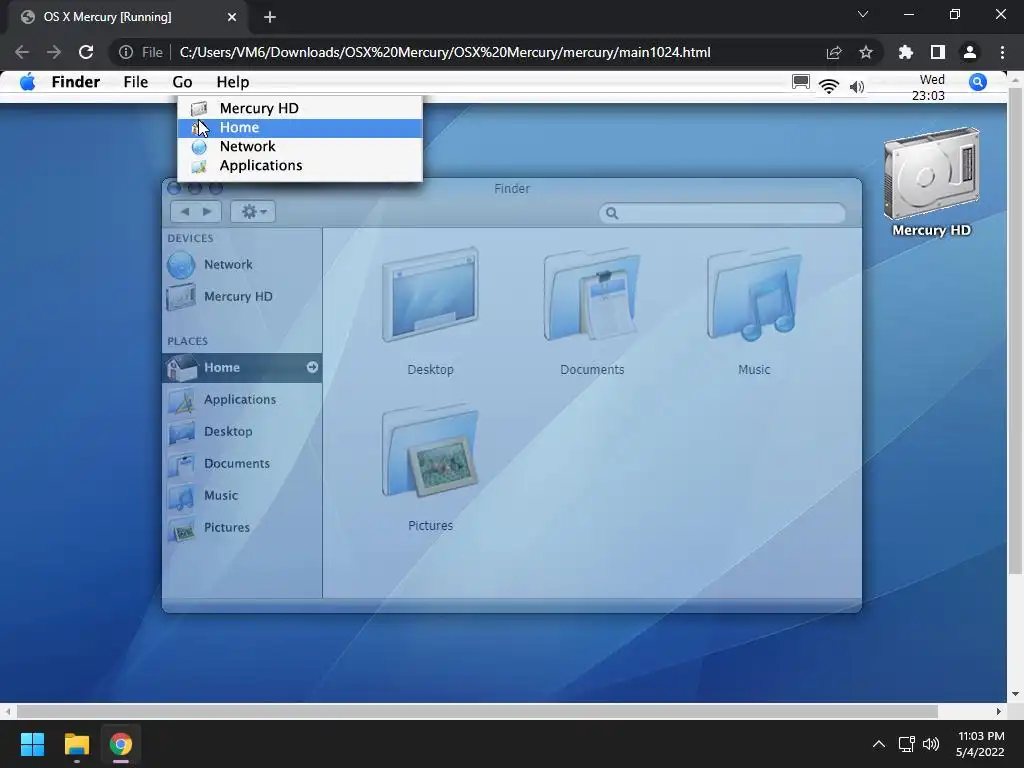Open the Windows Start menu
Screen dimensions: 1024x768
(32, 744)
